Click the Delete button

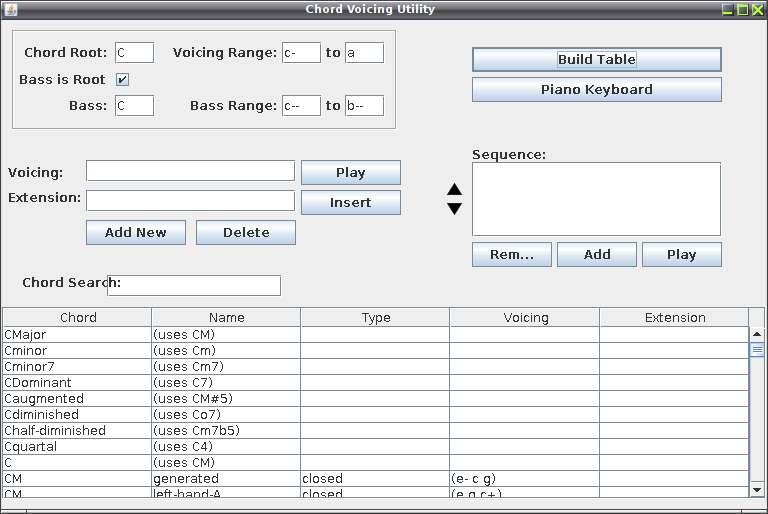point(246,232)
